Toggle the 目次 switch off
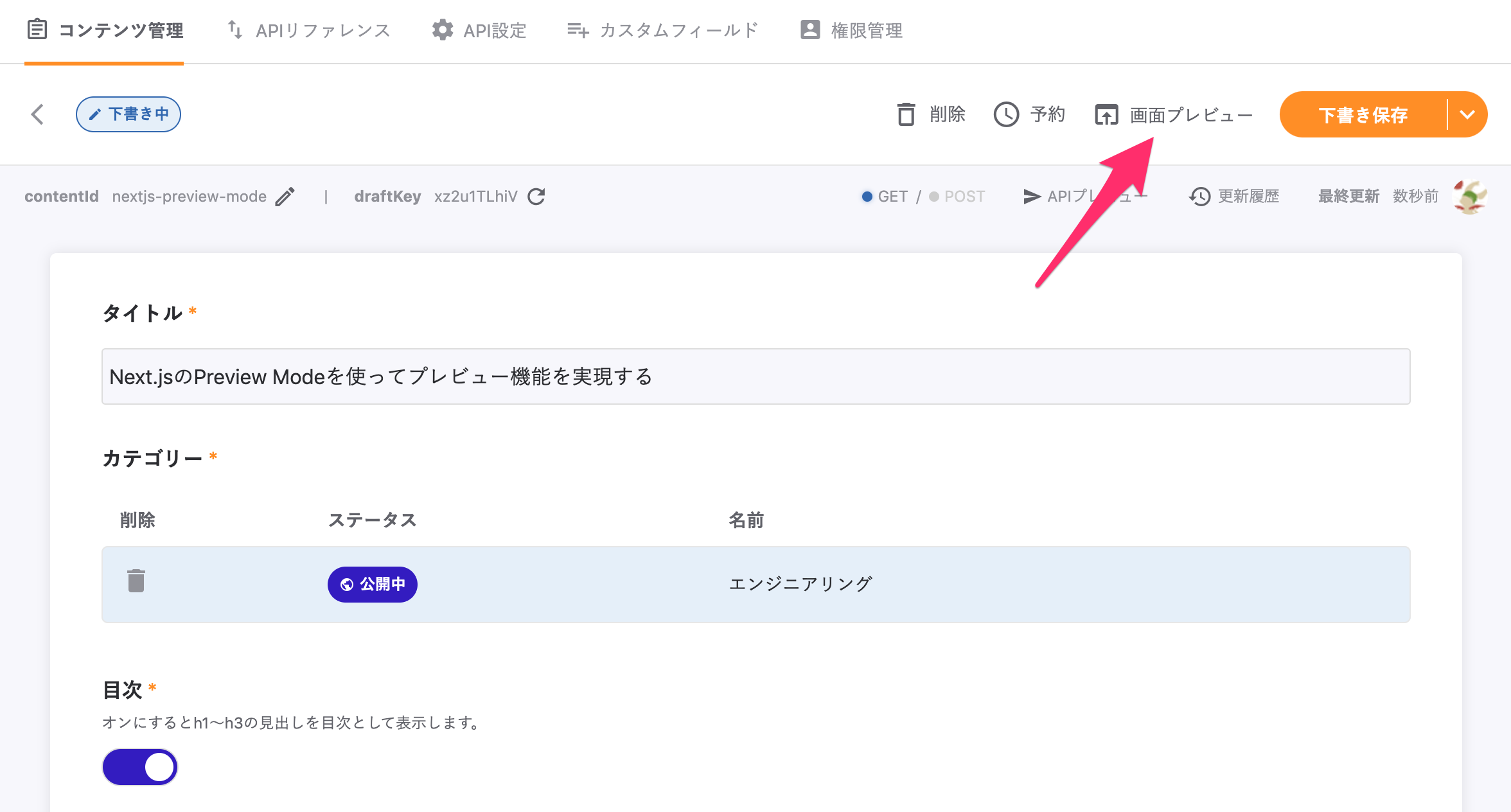Viewport: 1511px width, 812px height. click(x=140, y=767)
